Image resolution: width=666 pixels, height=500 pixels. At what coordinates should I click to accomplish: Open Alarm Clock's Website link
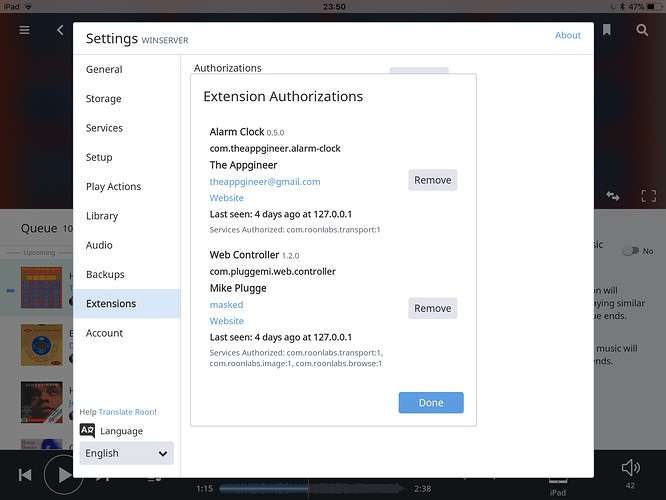226,198
